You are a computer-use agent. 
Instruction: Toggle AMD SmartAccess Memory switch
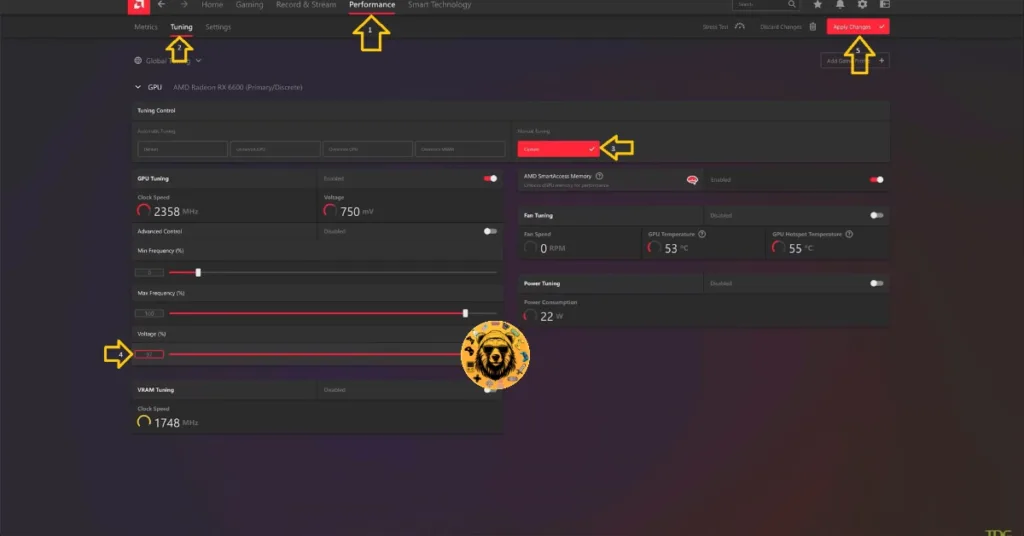(876, 180)
